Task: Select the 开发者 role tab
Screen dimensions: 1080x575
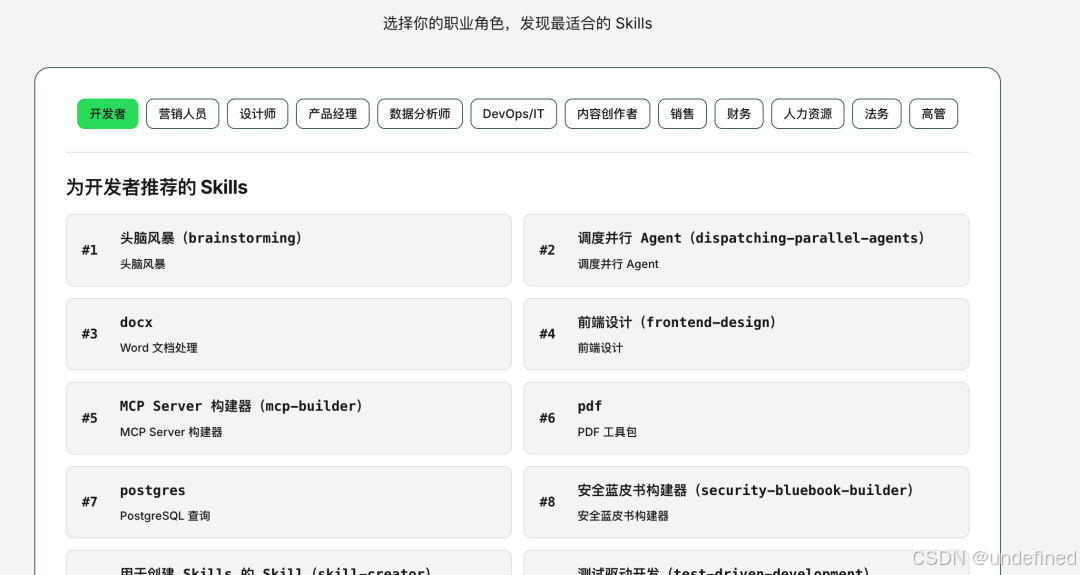Action: [x=107, y=114]
